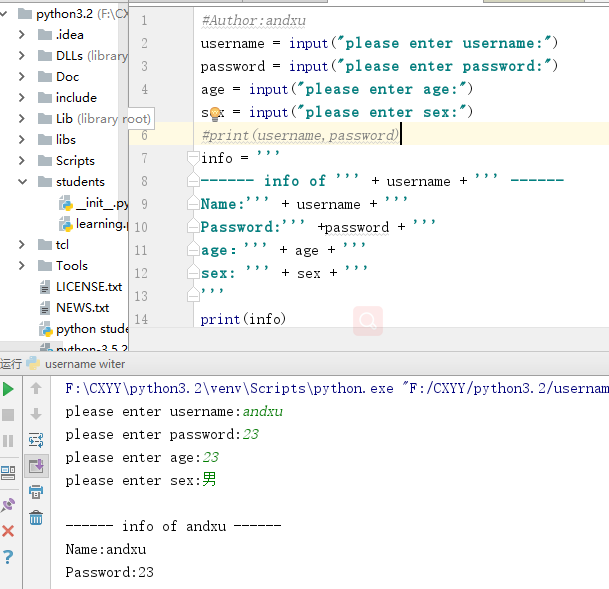
Task: Expand the Tools folder
Action: pyautogui.click(x=22, y=265)
